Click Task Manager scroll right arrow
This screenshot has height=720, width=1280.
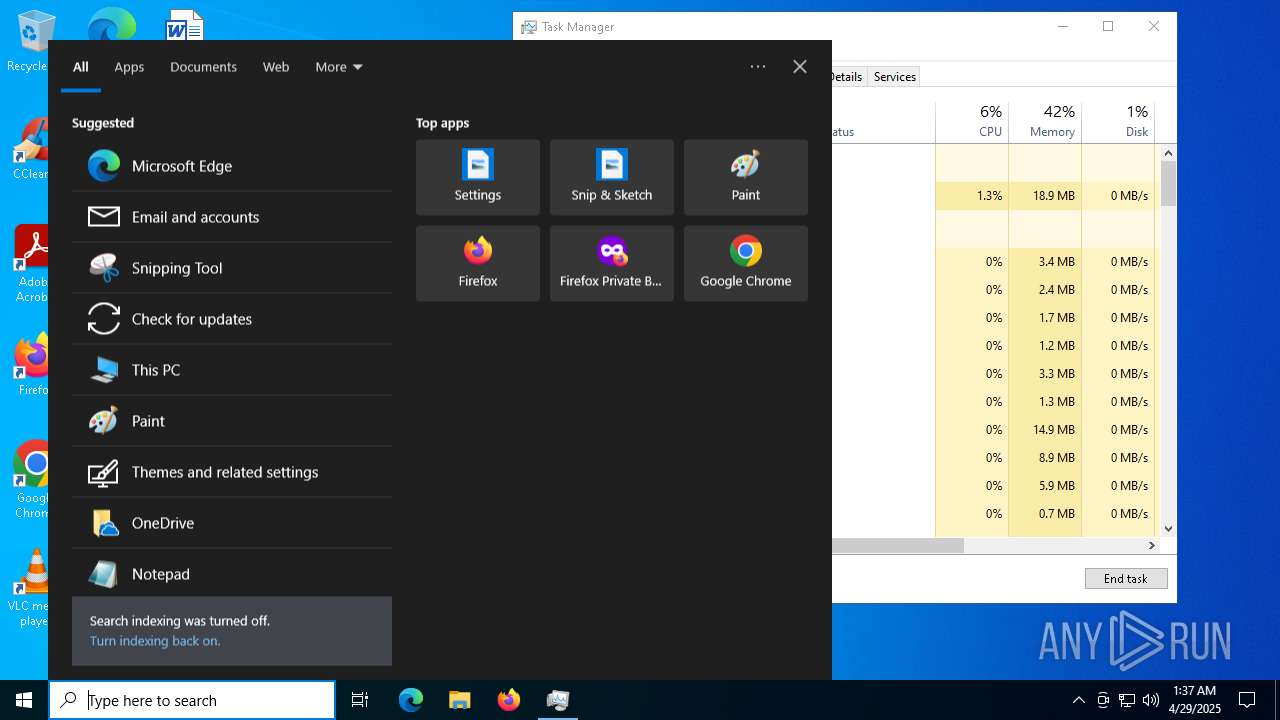click(x=1151, y=546)
